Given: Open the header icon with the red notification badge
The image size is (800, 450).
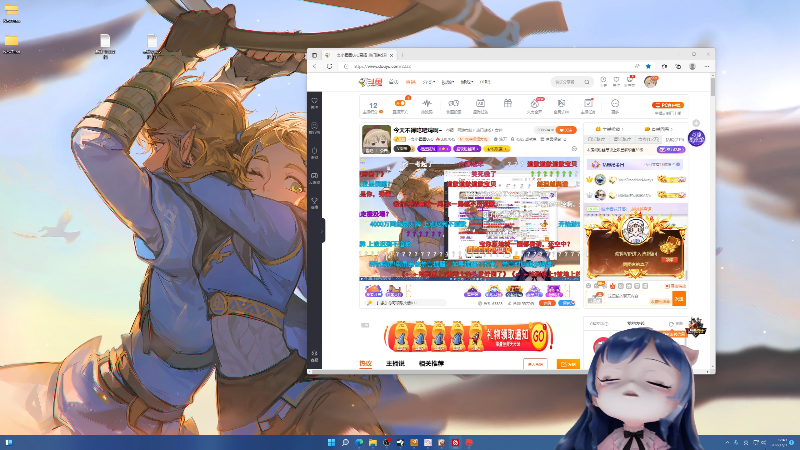Looking at the screenshot, I should [x=630, y=82].
